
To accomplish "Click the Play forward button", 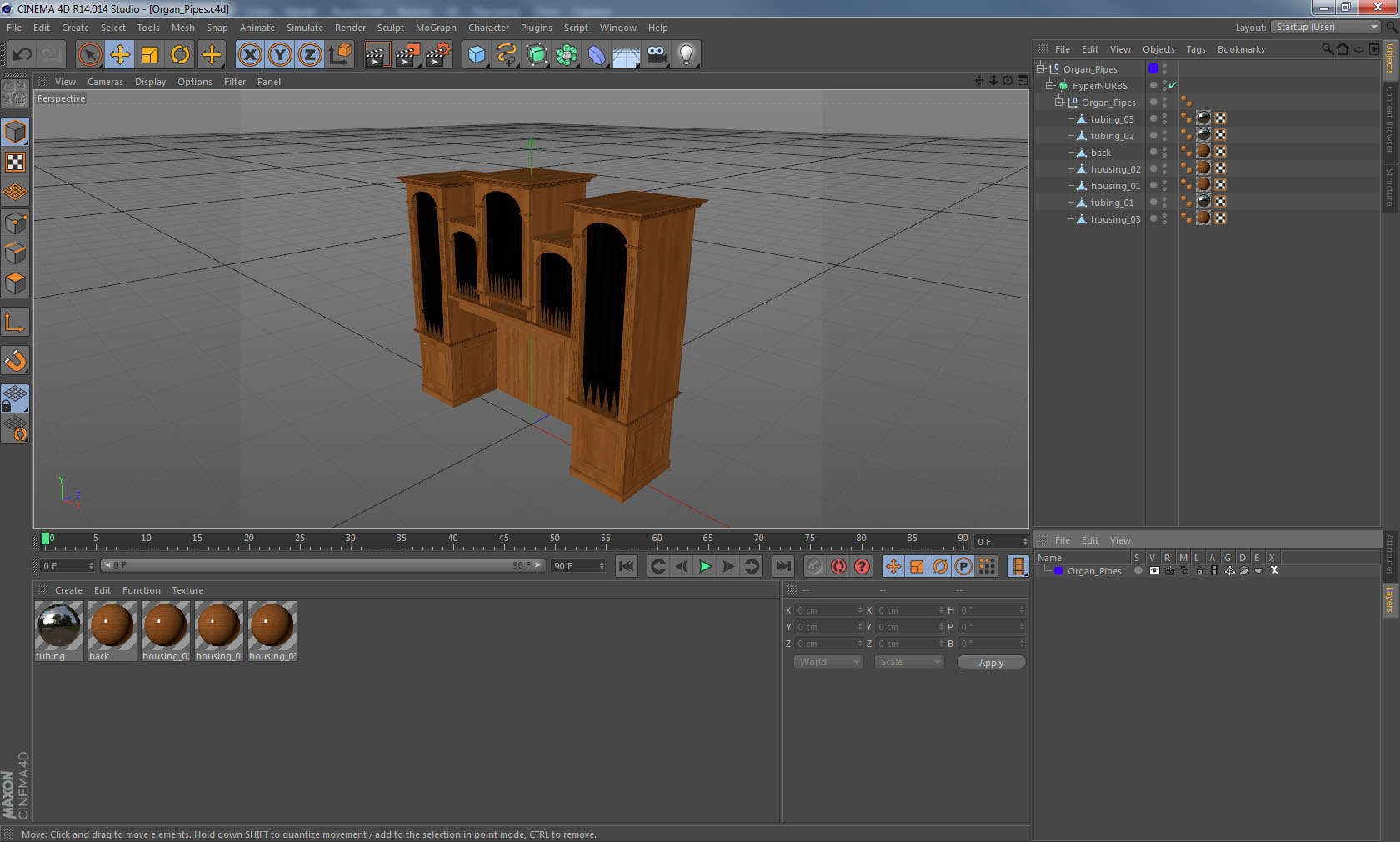I will [x=705, y=566].
